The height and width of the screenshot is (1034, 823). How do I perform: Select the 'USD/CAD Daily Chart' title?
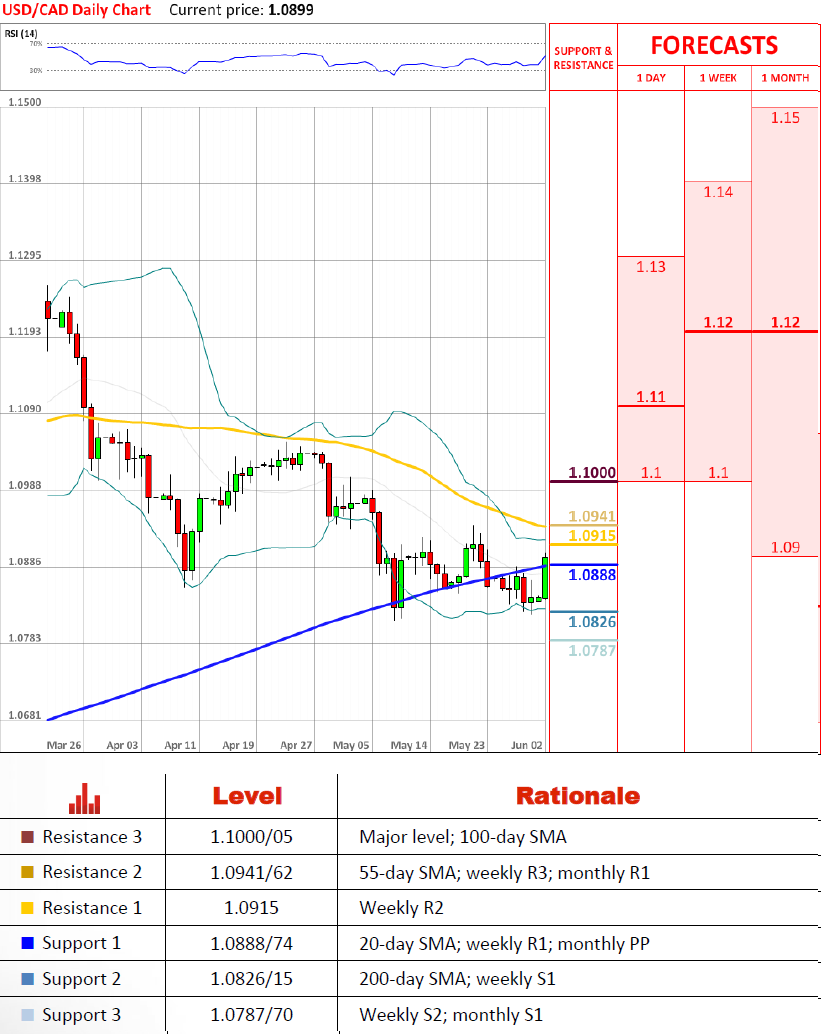point(76,10)
